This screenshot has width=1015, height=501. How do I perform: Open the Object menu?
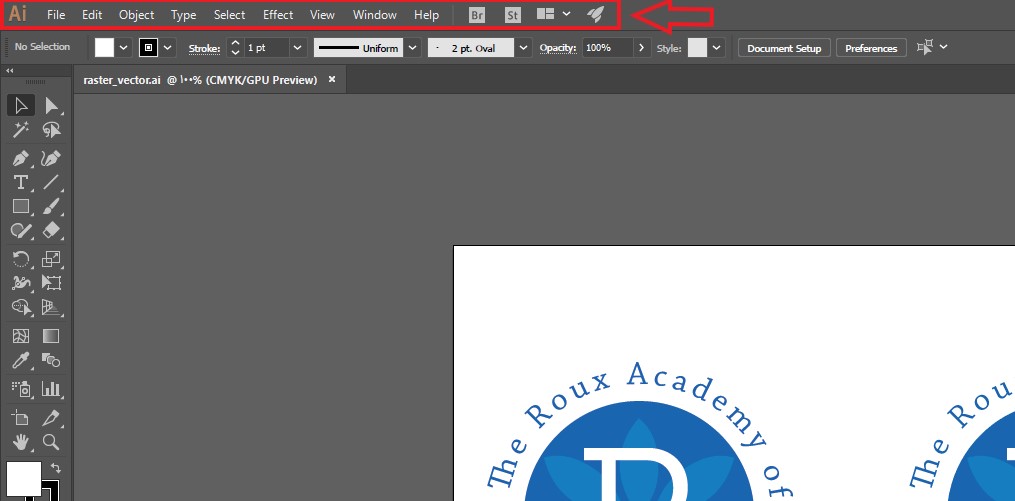pos(137,15)
